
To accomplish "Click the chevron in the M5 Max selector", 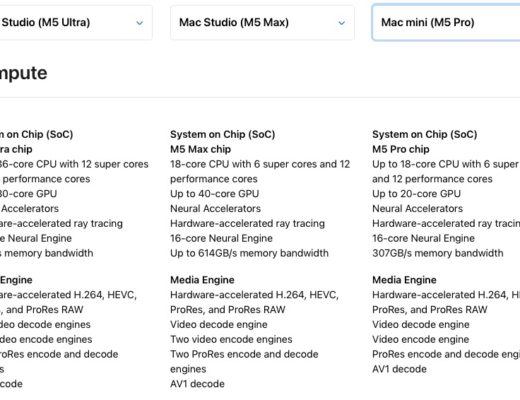I will [x=342, y=23].
